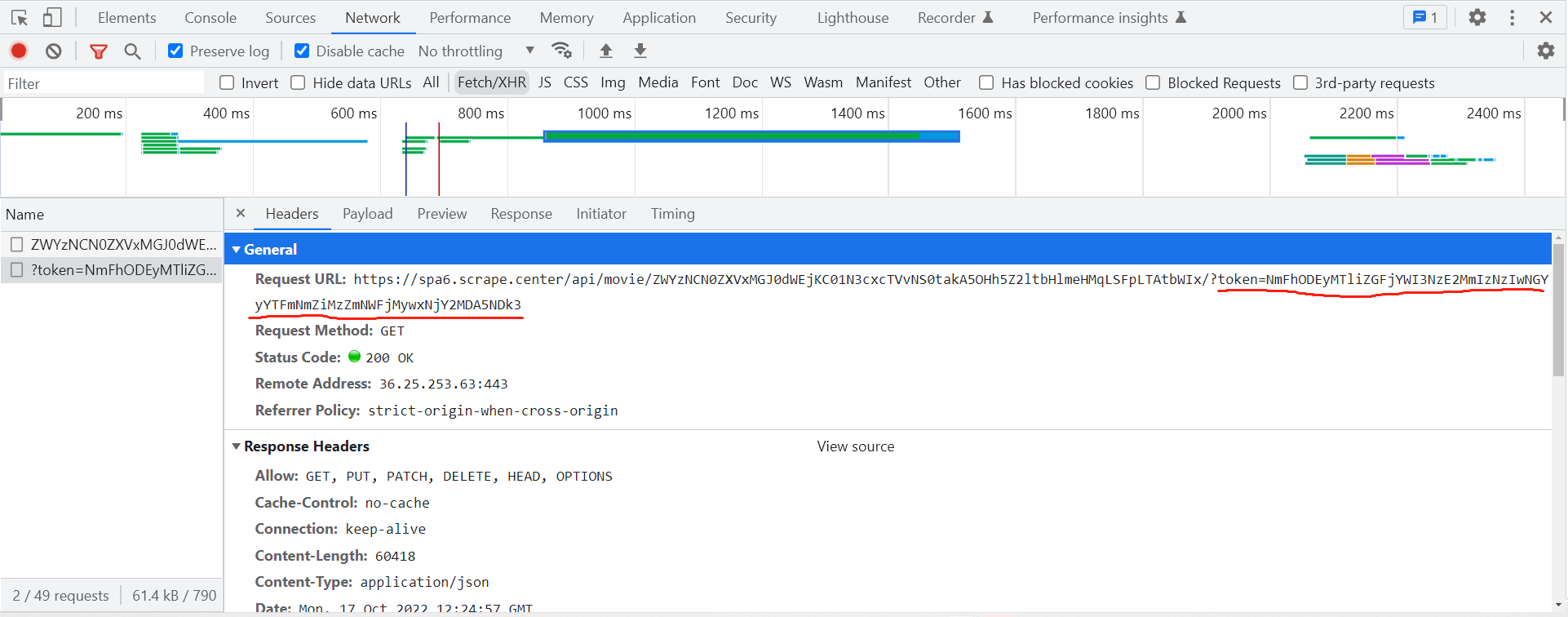Enable the Blocked Requests checkbox

[x=1153, y=82]
